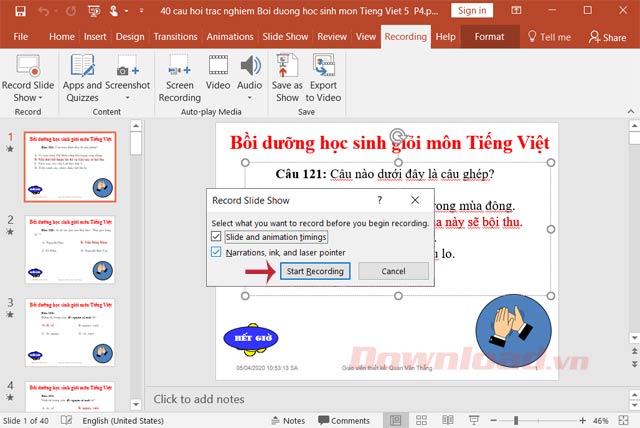This screenshot has height=428, width=640.
Task: Open the Comments pane in status bar
Action: [344, 421]
